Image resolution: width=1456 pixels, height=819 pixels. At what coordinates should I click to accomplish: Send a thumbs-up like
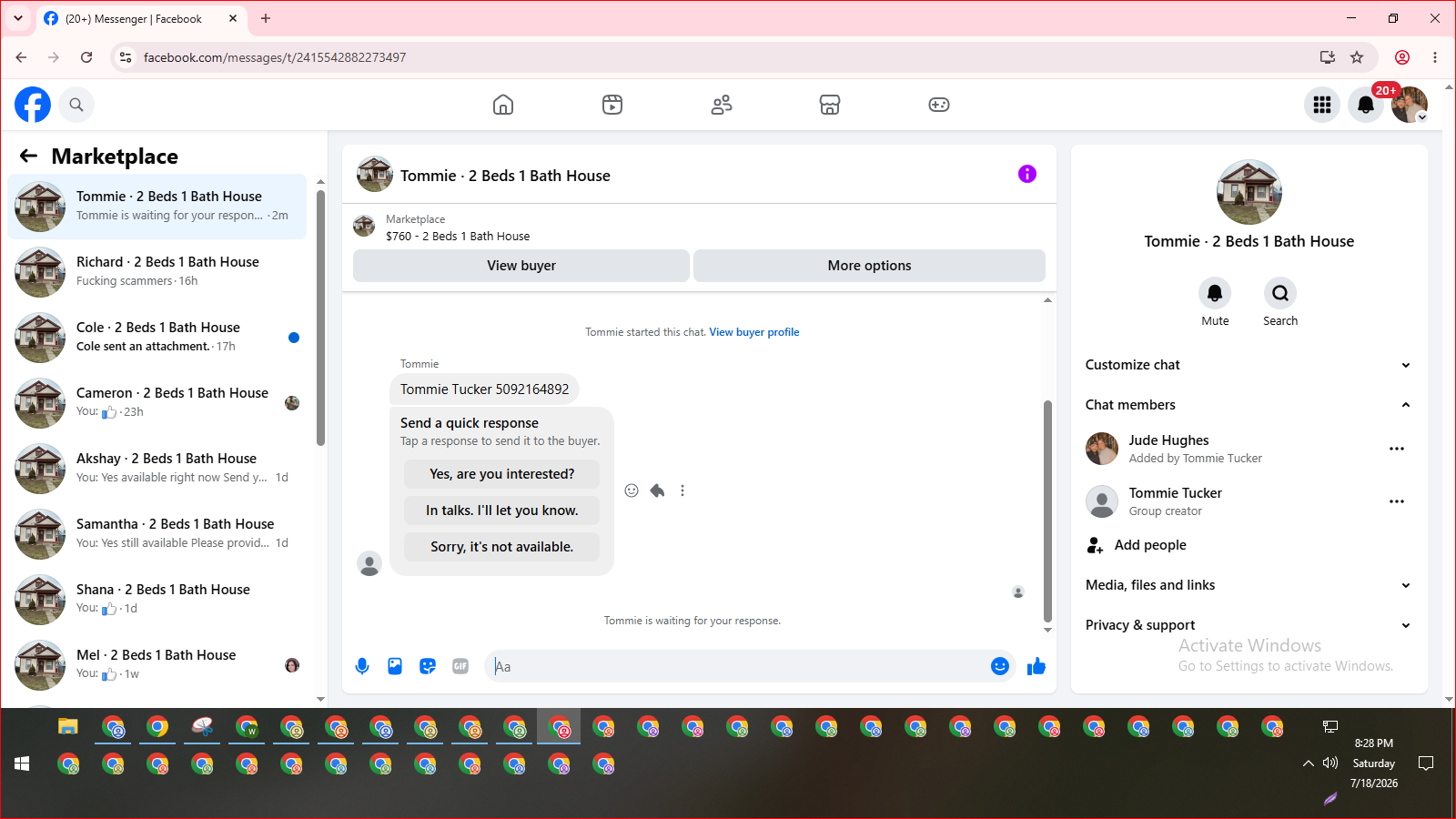pos(1036,666)
